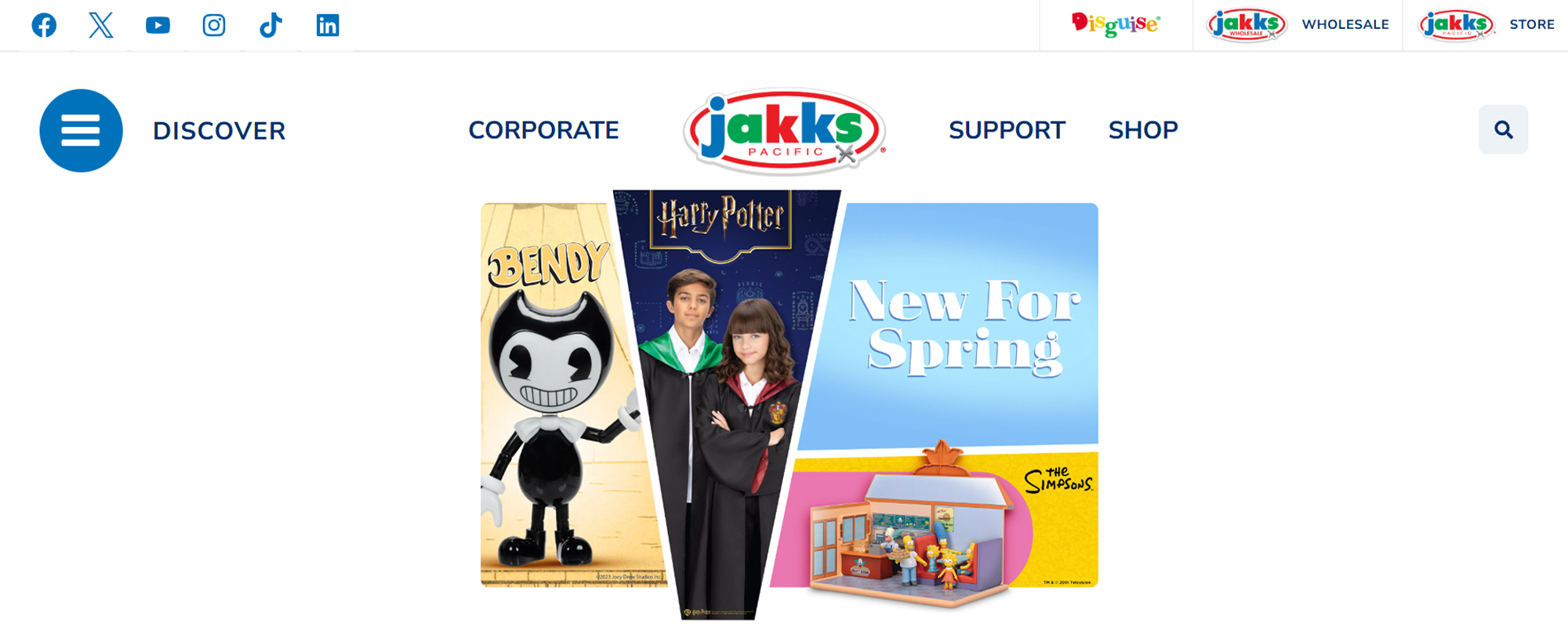Select the Shop menu item

[1143, 130]
